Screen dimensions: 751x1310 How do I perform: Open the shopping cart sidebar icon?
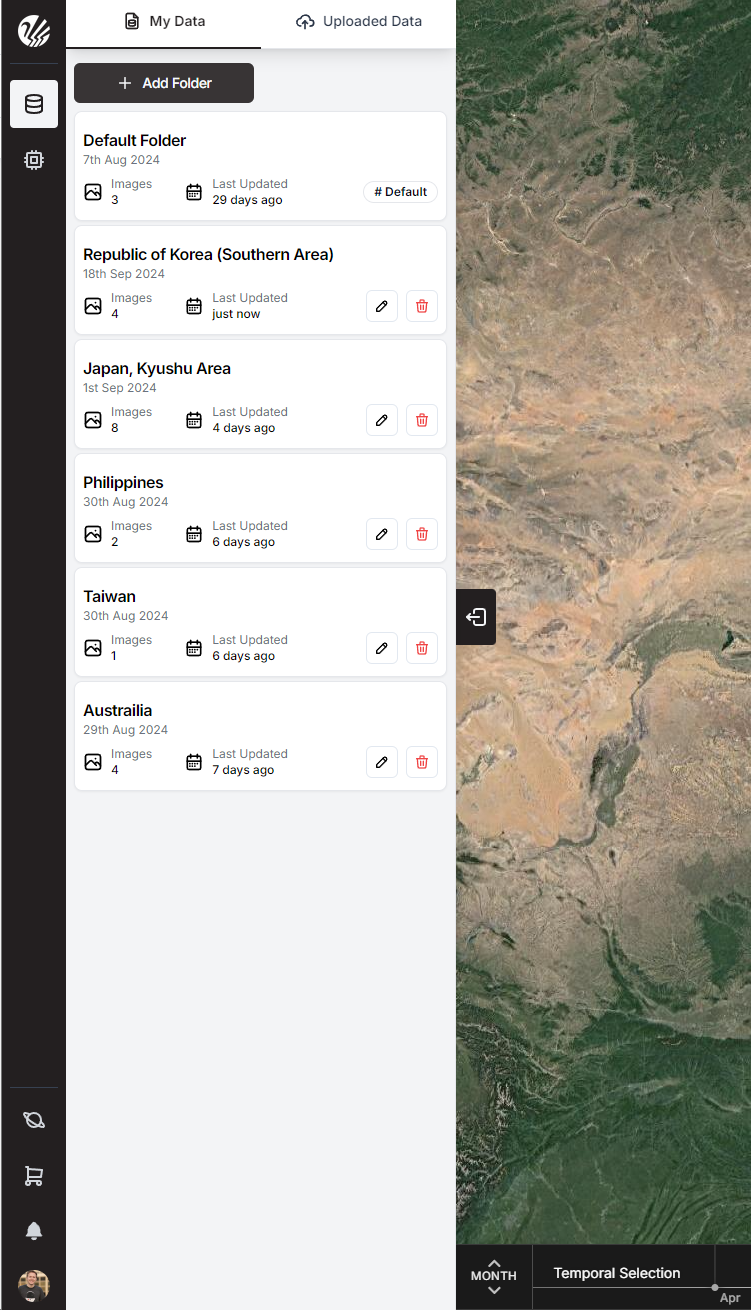[x=34, y=1176]
